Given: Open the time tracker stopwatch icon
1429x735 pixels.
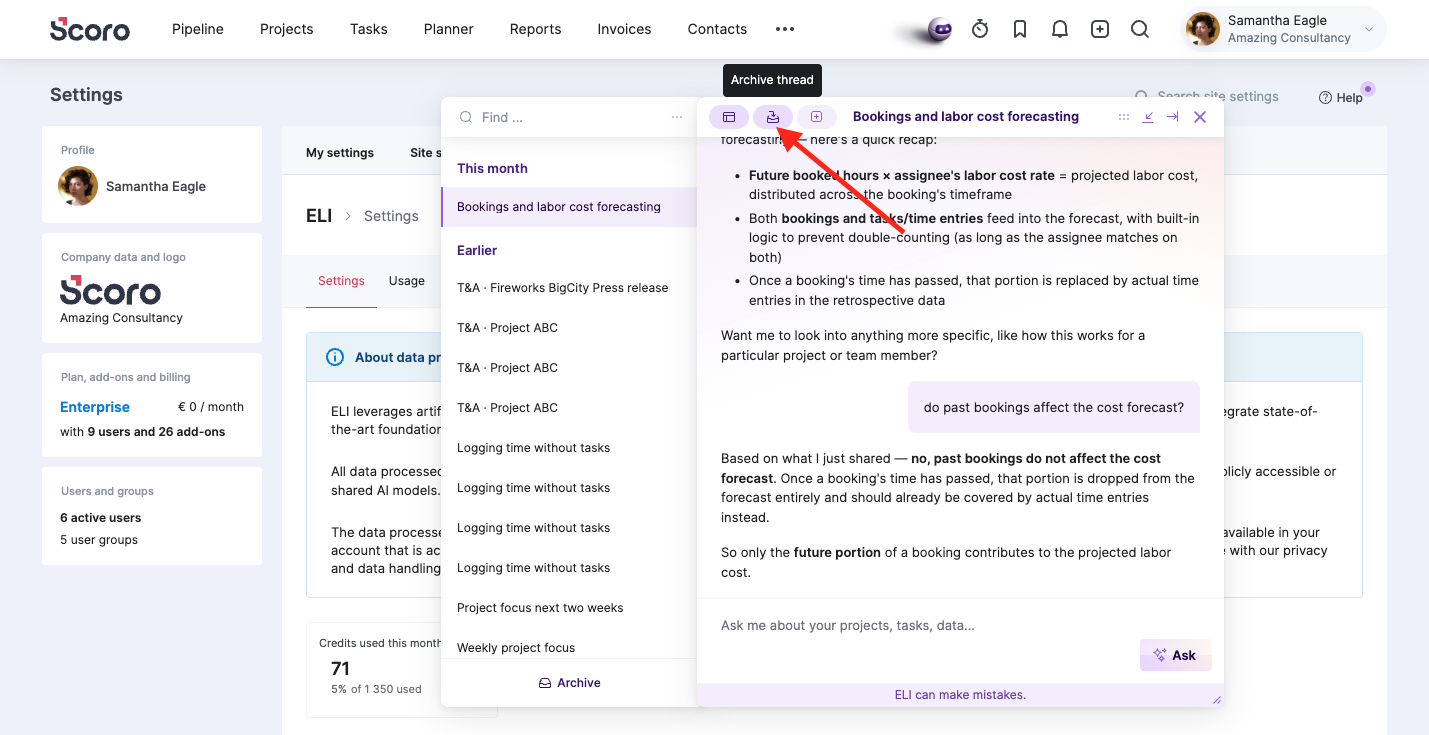Looking at the screenshot, I should pyautogui.click(x=980, y=29).
